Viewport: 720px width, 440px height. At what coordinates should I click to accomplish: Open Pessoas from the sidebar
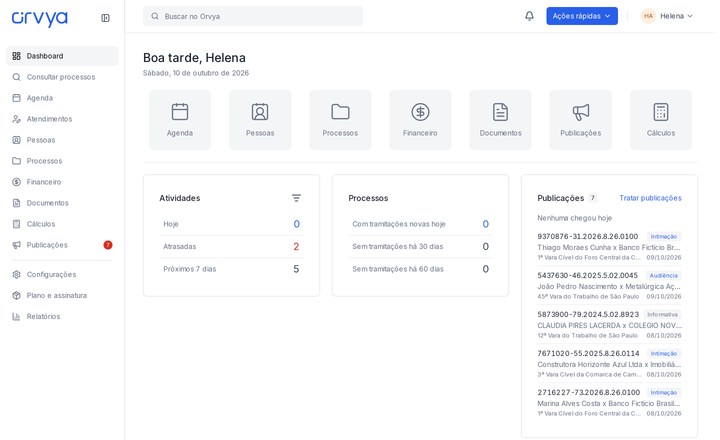coord(62,140)
